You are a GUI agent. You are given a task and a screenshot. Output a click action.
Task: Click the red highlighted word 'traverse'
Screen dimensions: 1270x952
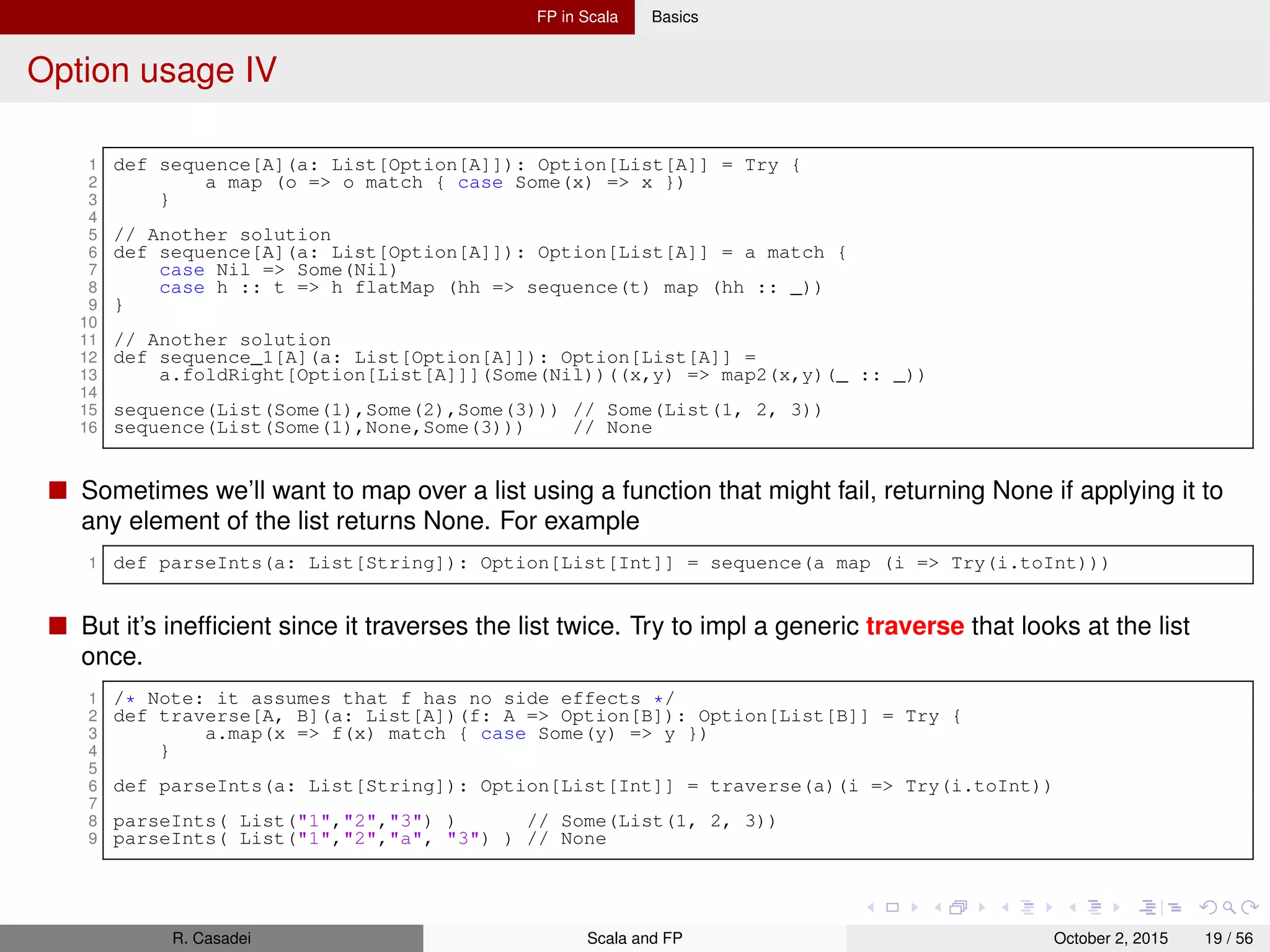tap(915, 626)
